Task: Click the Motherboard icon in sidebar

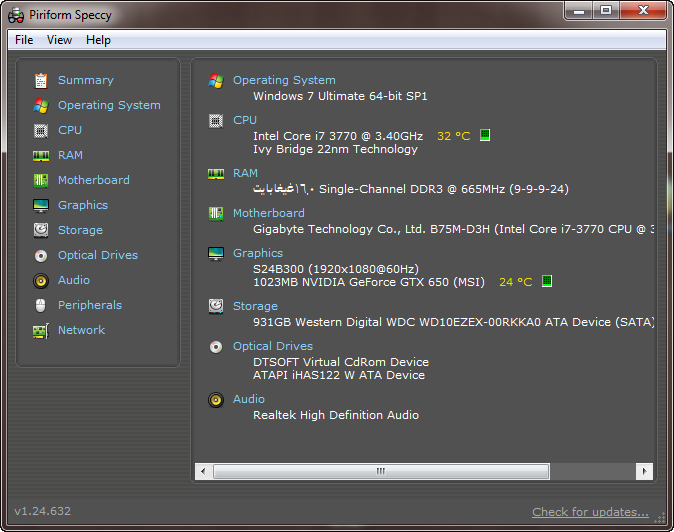Action: pyautogui.click(x=41, y=180)
